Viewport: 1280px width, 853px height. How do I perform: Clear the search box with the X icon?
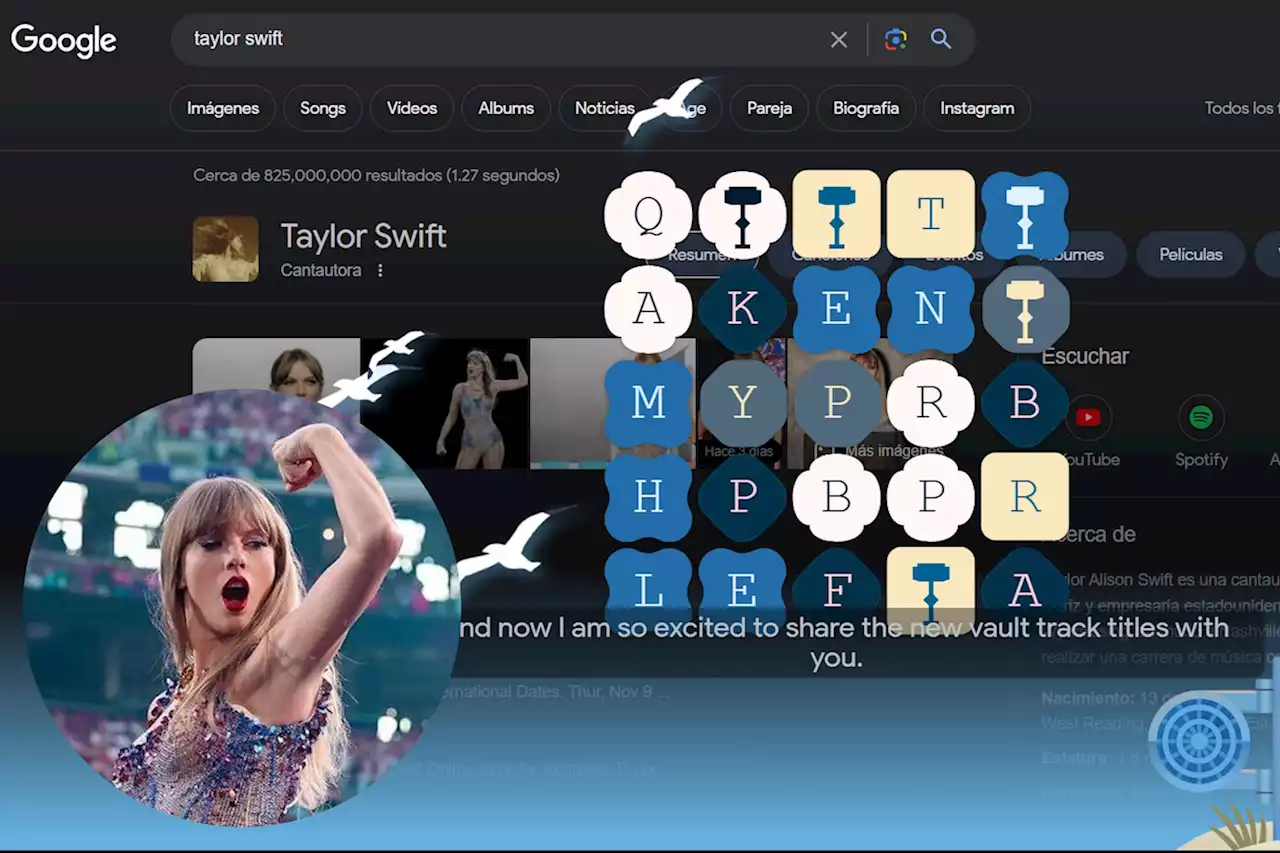839,39
